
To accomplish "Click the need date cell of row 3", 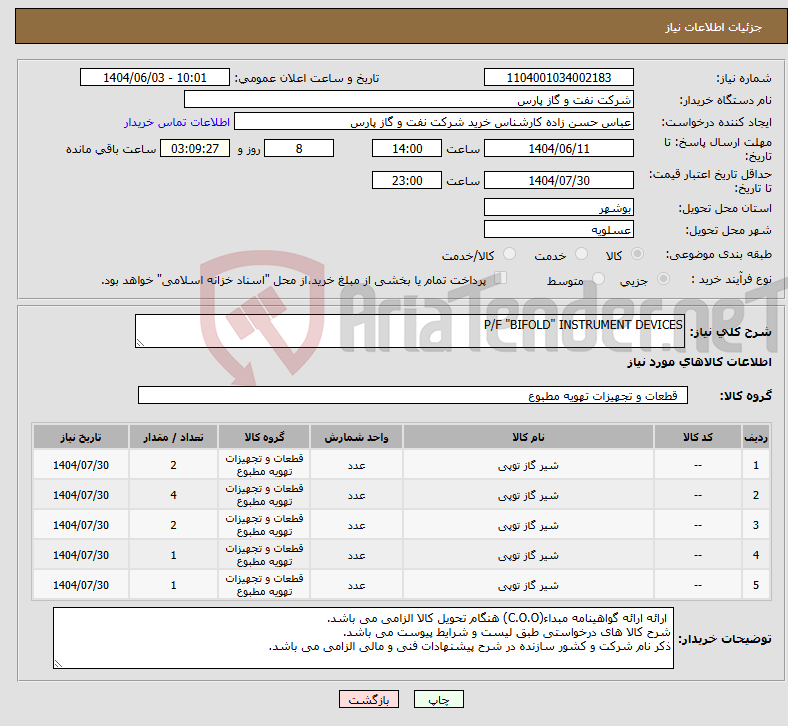I will [81, 525].
